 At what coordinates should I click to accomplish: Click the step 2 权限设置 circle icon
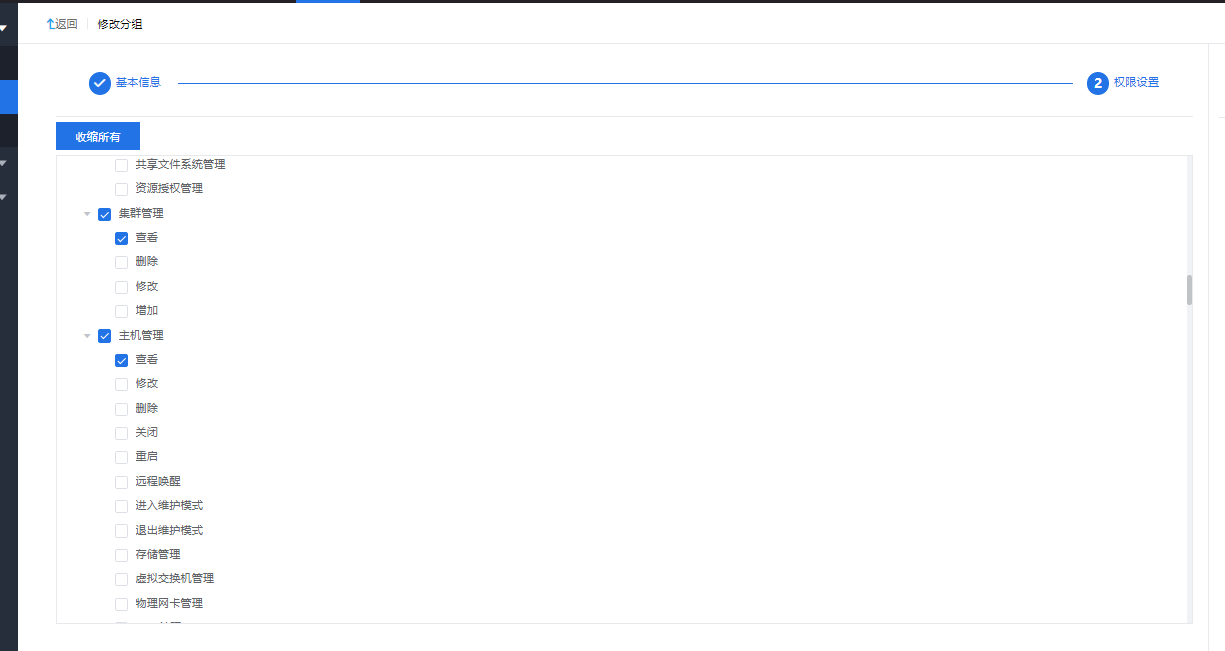tap(1098, 83)
